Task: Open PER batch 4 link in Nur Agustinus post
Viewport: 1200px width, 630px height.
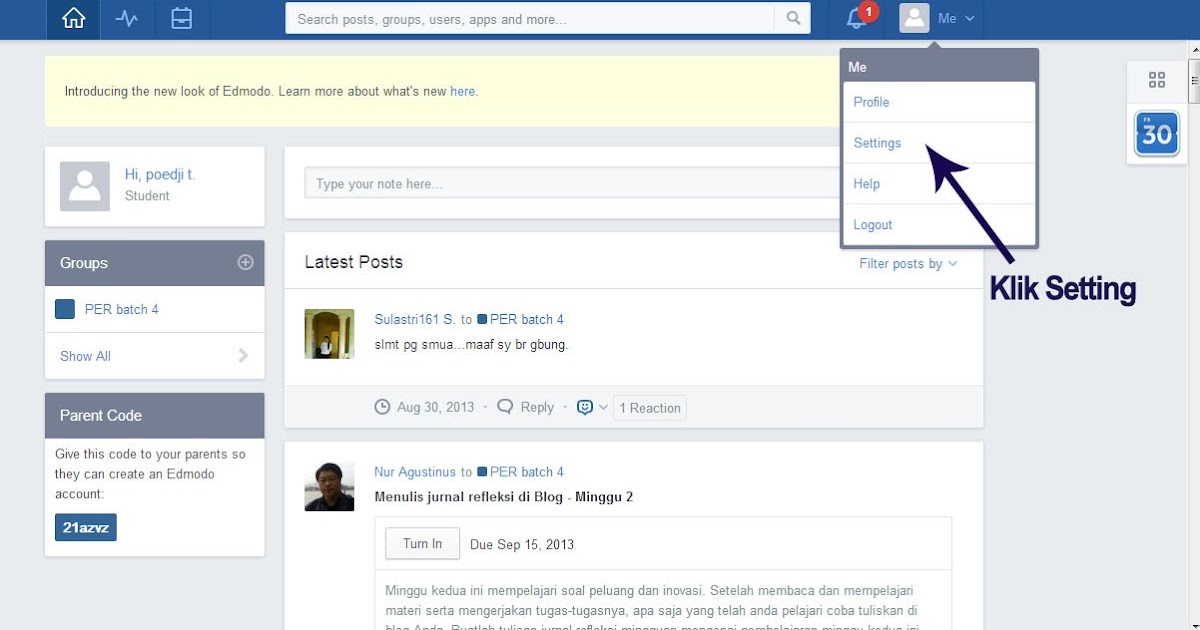Action: click(527, 472)
